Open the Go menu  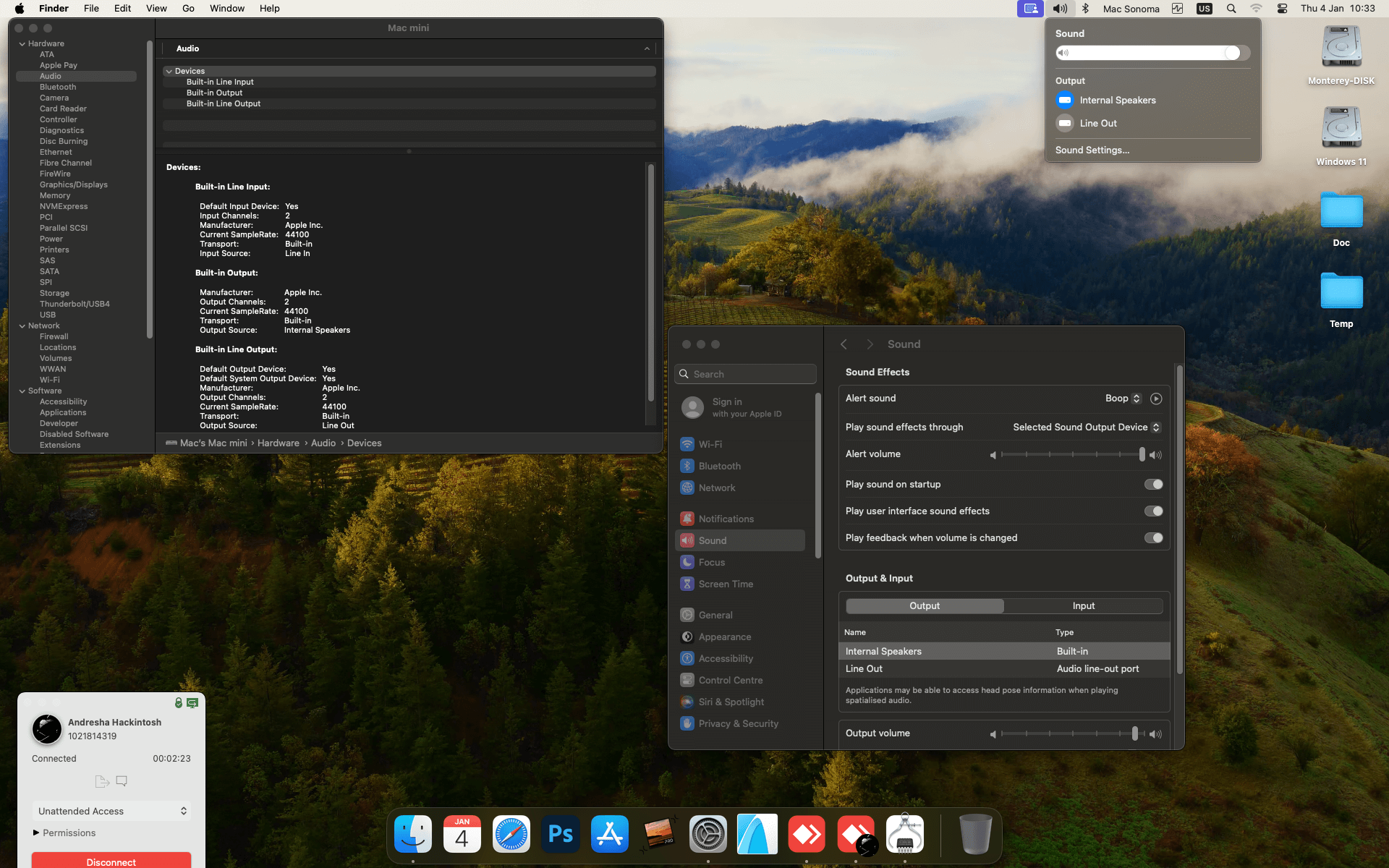click(x=188, y=9)
